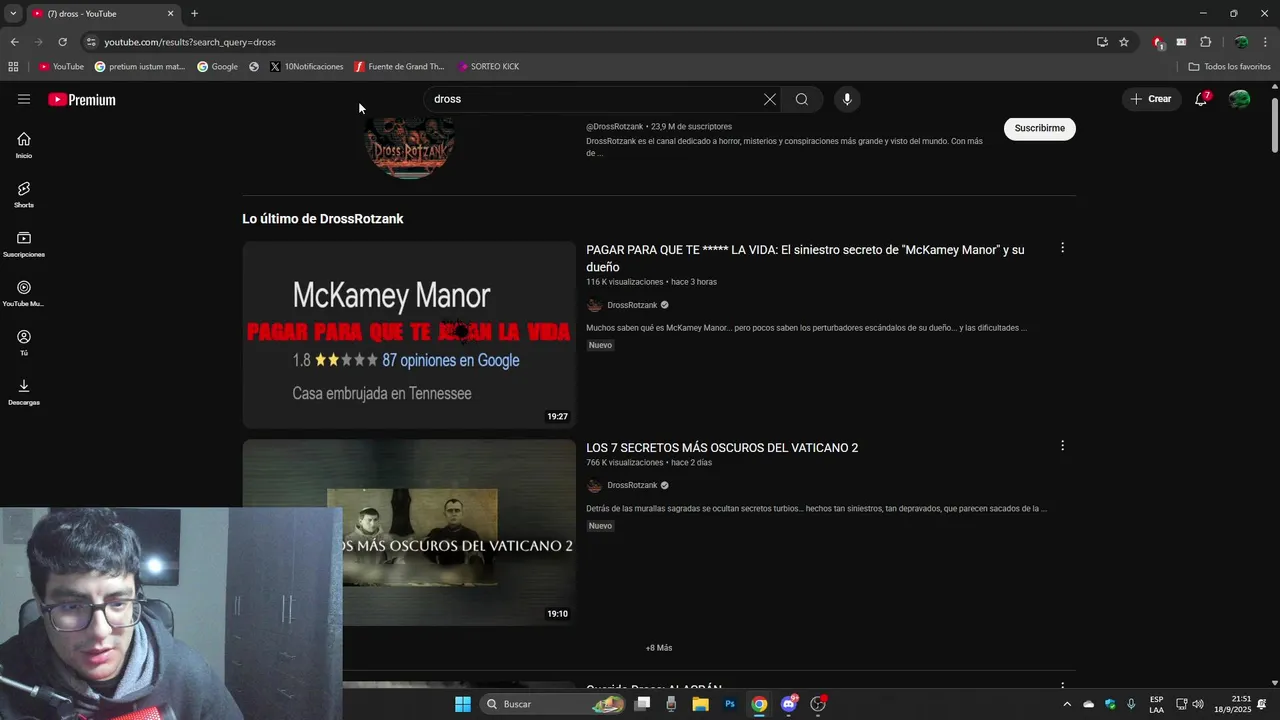Click DrossRotzank channel name under McKamey video
The height and width of the screenshot is (720, 1280).
coord(632,305)
